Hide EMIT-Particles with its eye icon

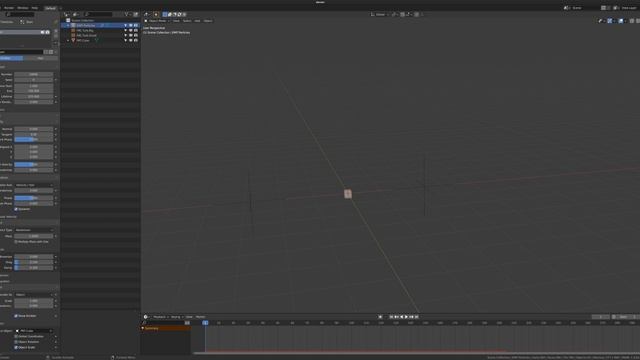(x=131, y=25)
